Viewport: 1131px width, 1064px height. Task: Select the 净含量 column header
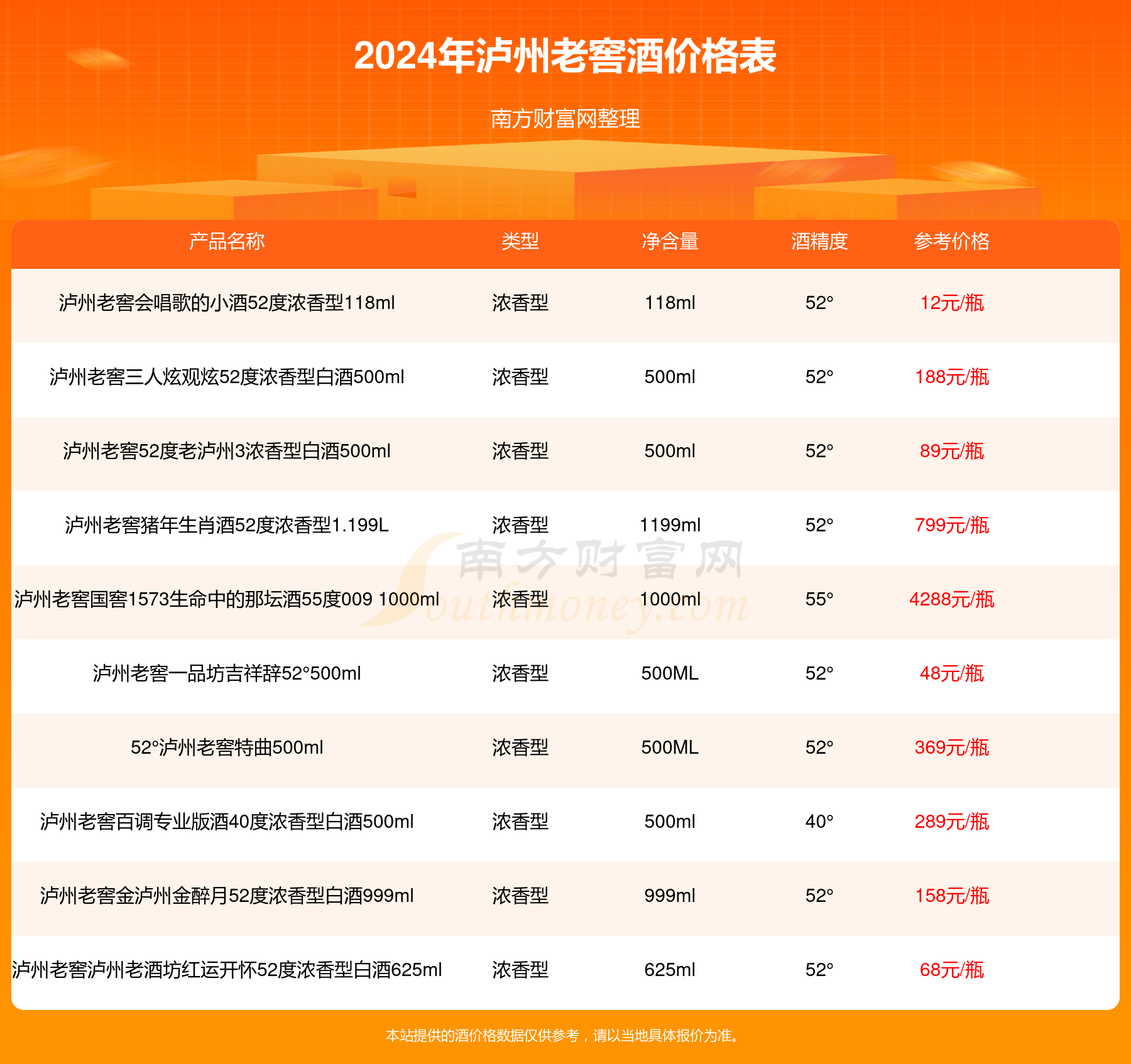click(670, 241)
